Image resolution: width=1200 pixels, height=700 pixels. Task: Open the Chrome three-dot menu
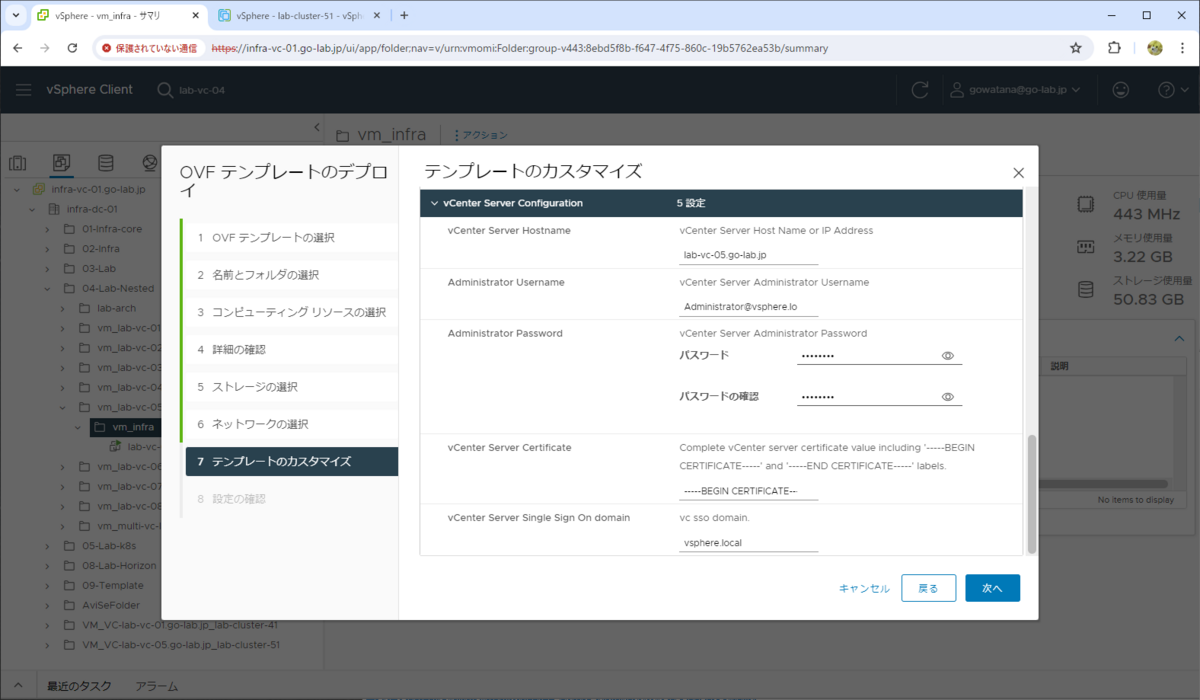[1183, 48]
